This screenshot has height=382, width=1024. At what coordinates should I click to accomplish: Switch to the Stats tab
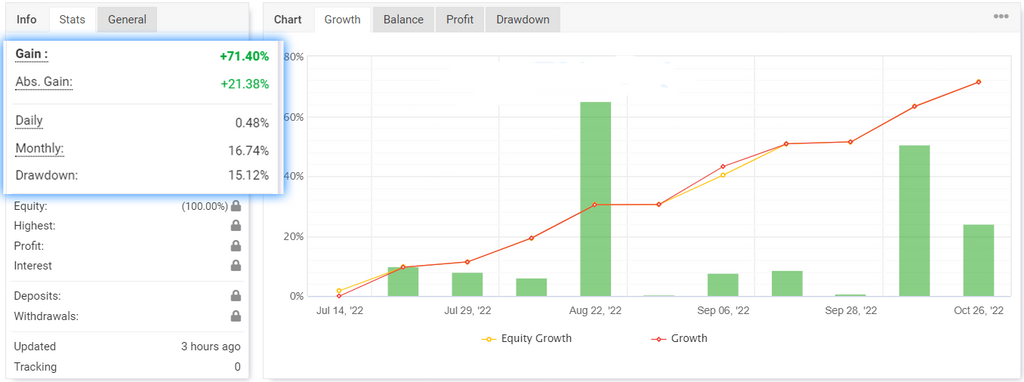[72, 20]
